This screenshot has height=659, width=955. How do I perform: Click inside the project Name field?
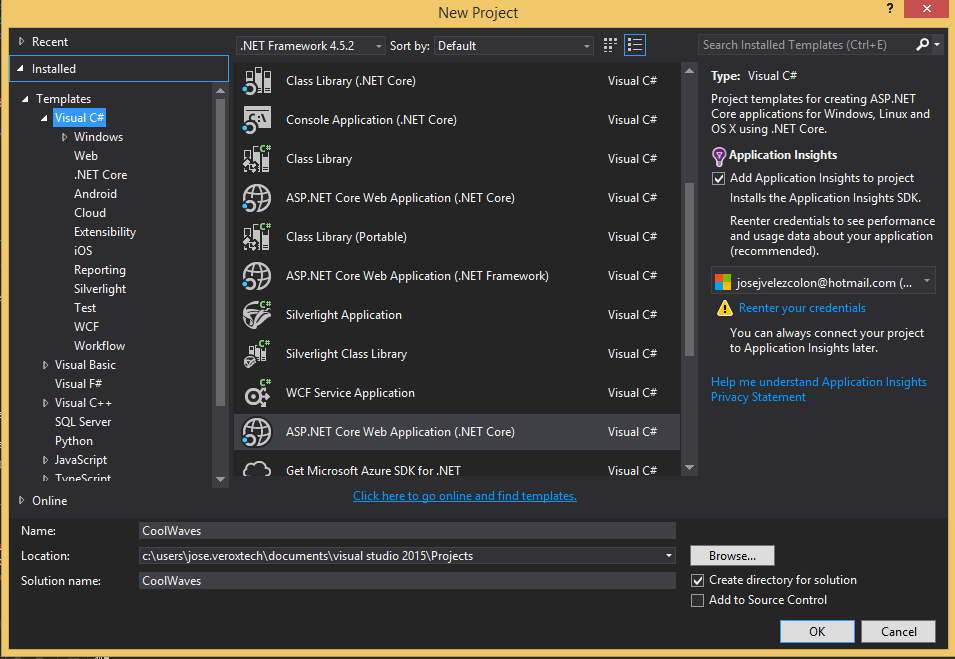click(400, 530)
